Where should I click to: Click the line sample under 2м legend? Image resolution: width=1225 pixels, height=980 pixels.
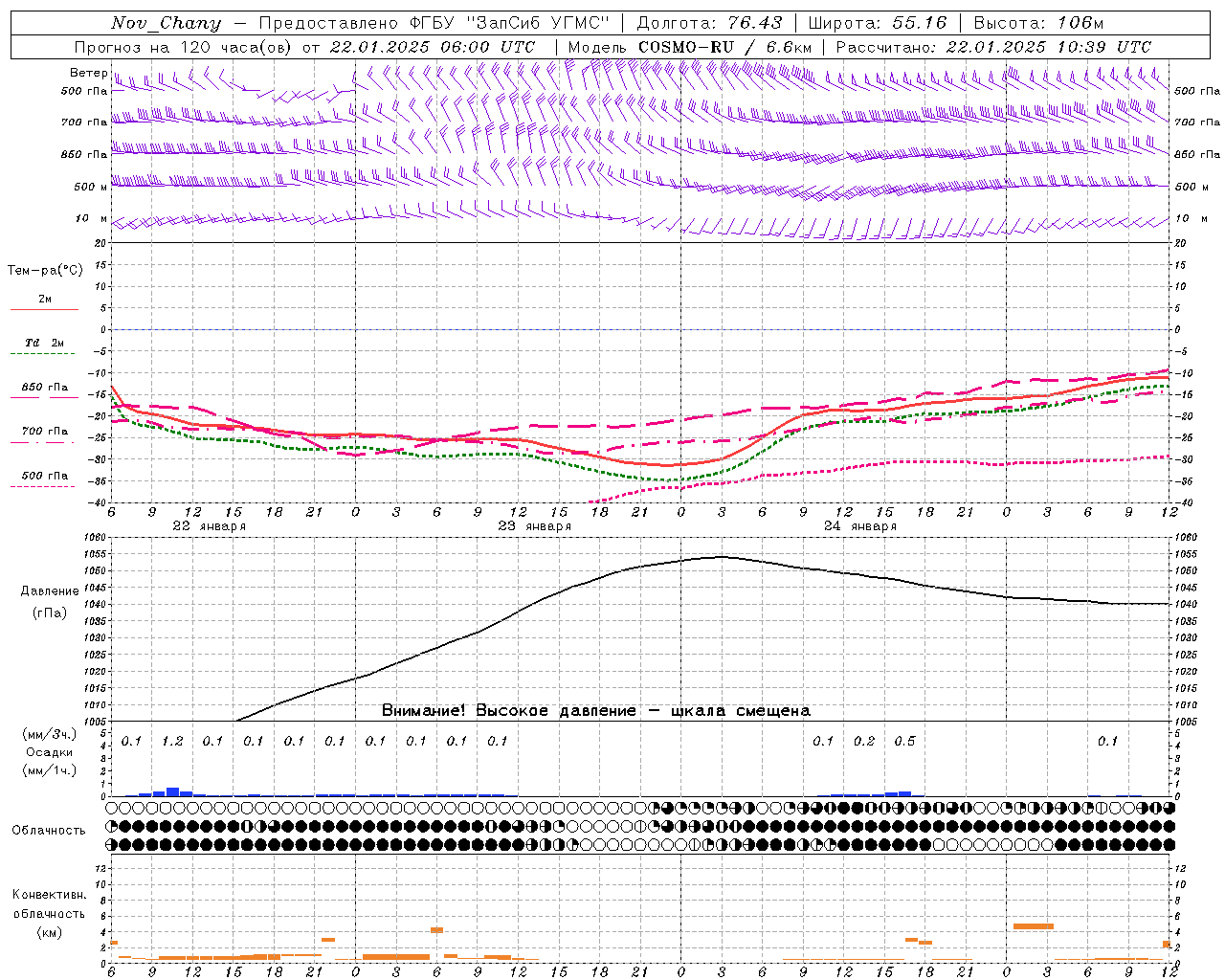pyautogui.click(x=44, y=310)
